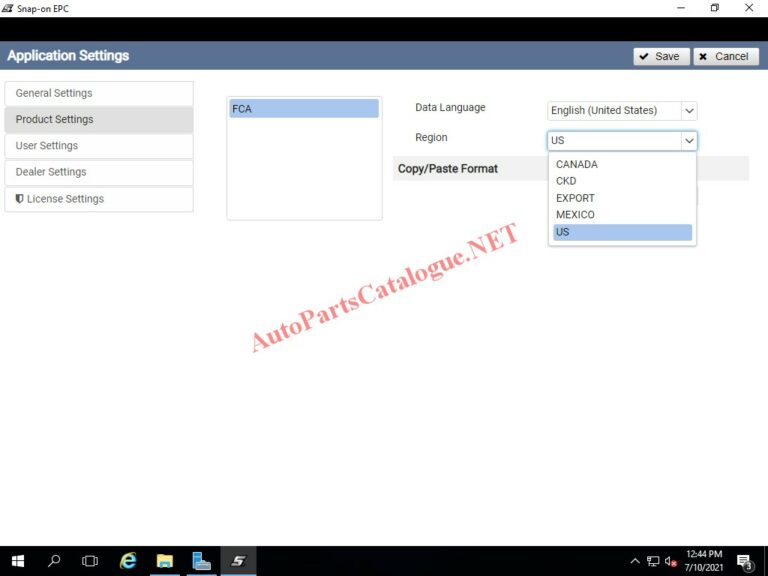Show hidden system tray icons
Image resolution: width=768 pixels, height=576 pixels.
coord(635,561)
